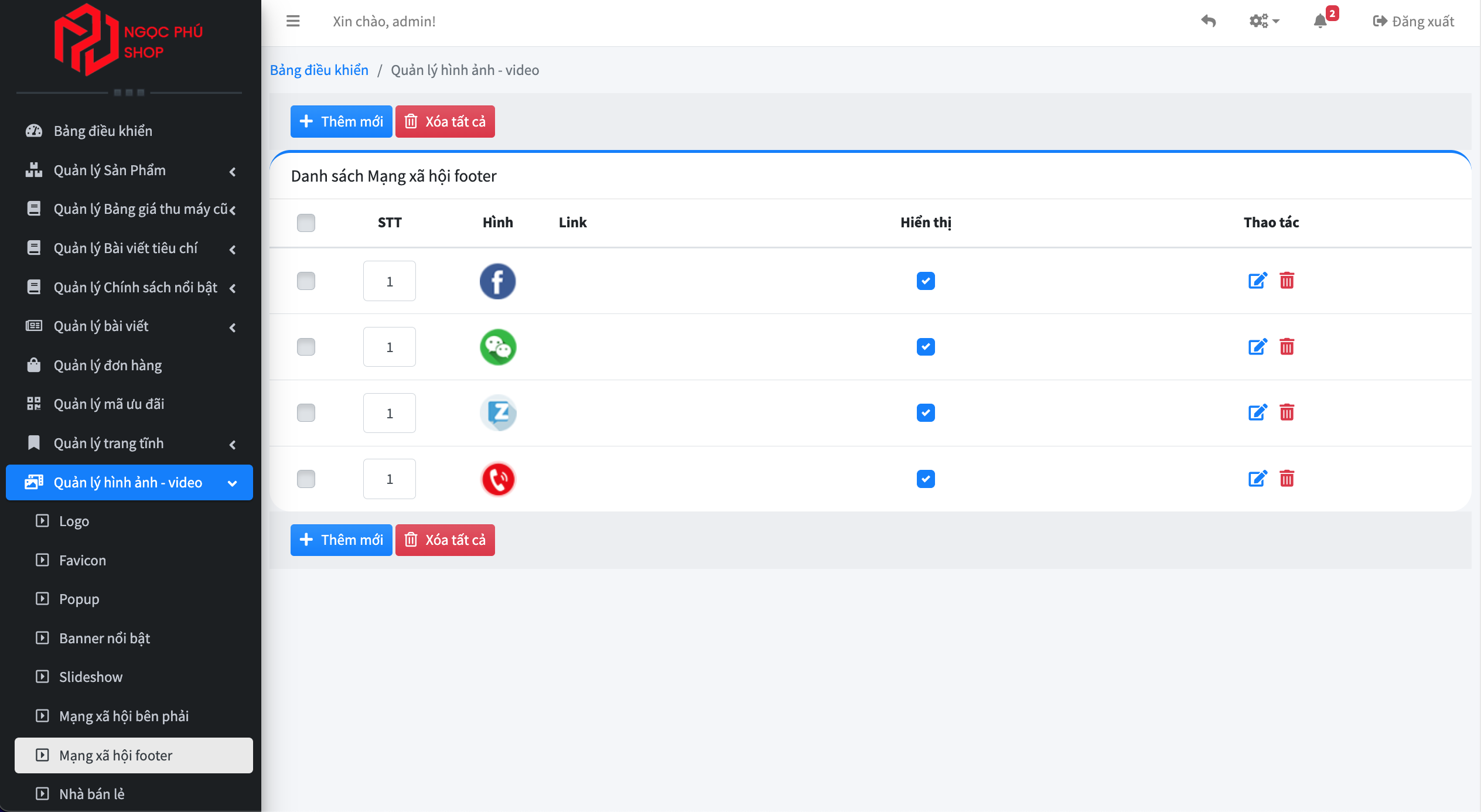1481x812 pixels.
Task: Click the reply arrow icon in header
Action: pos(1208,22)
